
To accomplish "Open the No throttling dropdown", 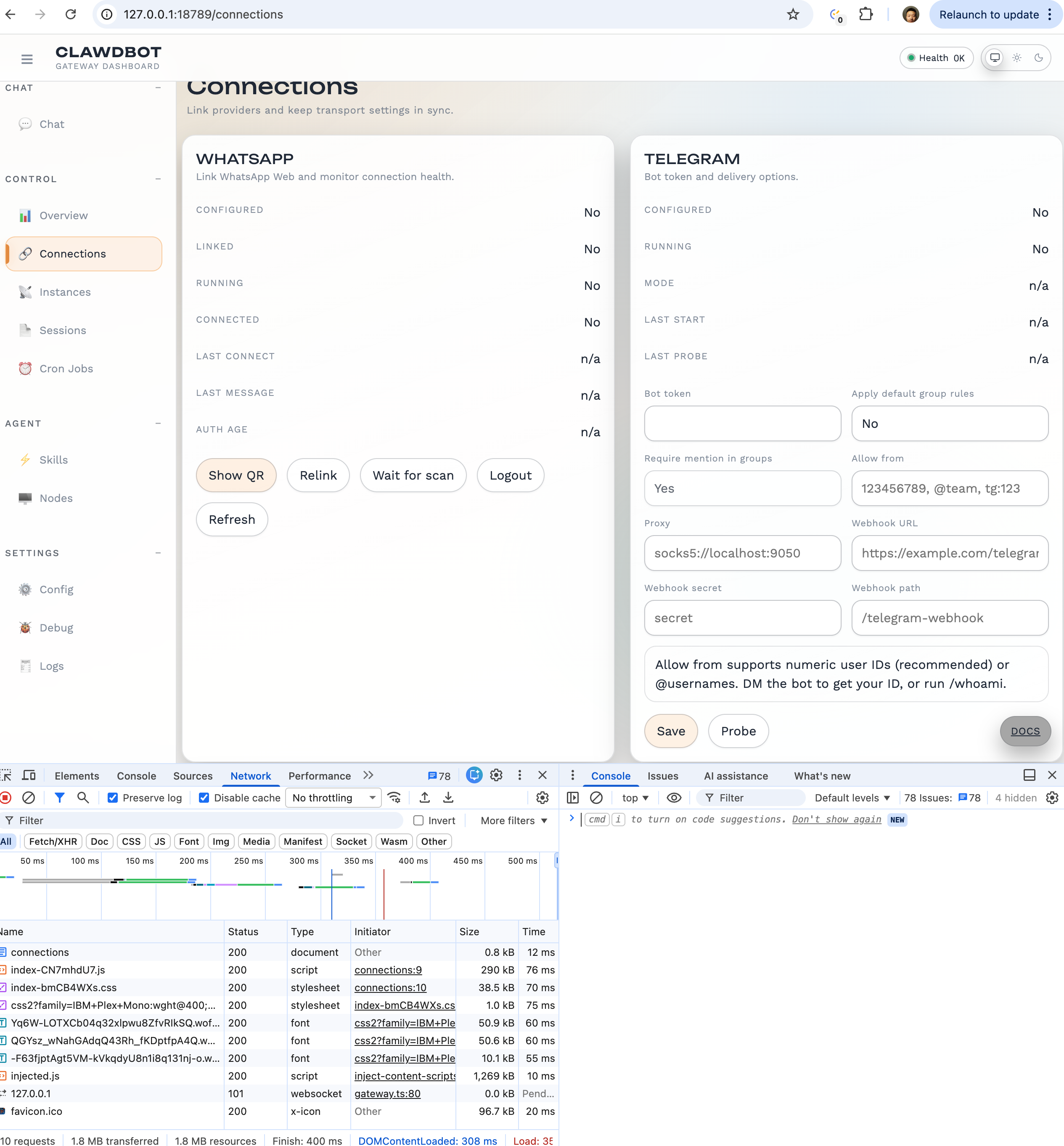I will (x=333, y=798).
